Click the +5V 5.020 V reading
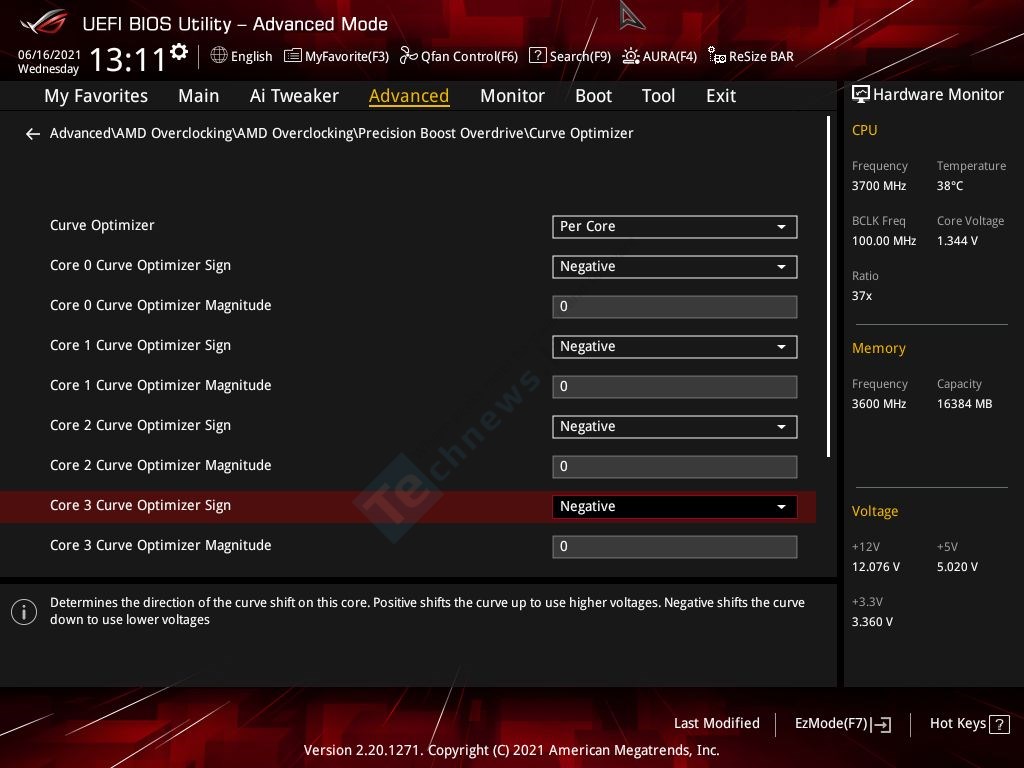The width and height of the screenshot is (1024, 768). point(957,567)
